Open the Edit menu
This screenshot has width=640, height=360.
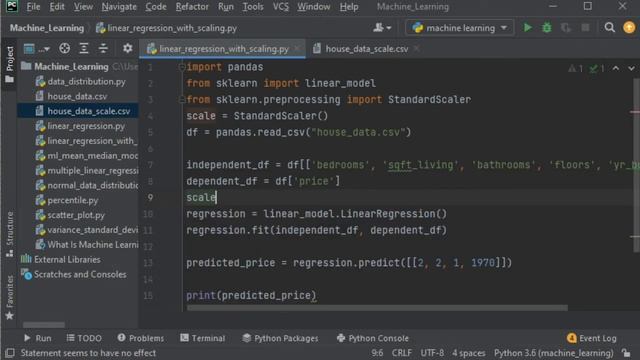57,7
